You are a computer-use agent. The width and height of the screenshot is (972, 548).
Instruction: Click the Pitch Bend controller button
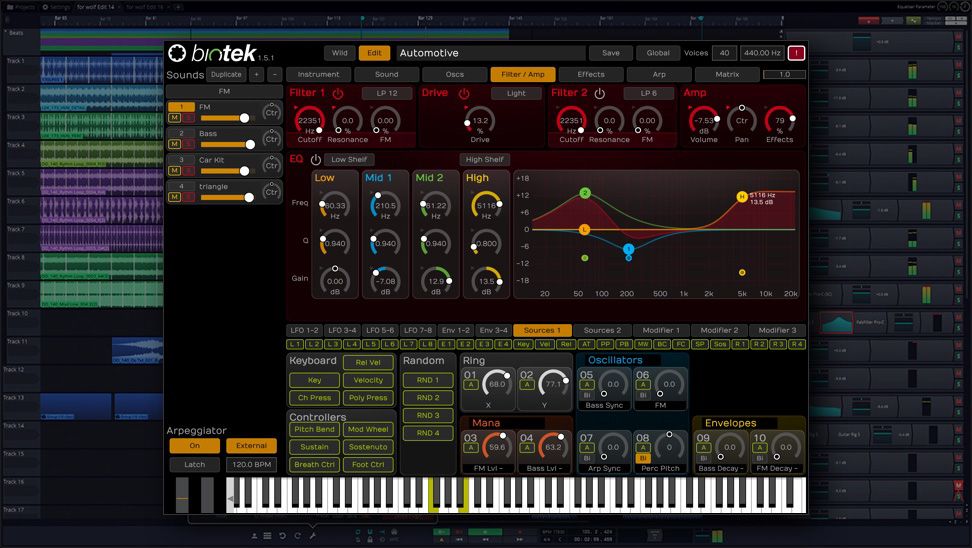coord(314,430)
